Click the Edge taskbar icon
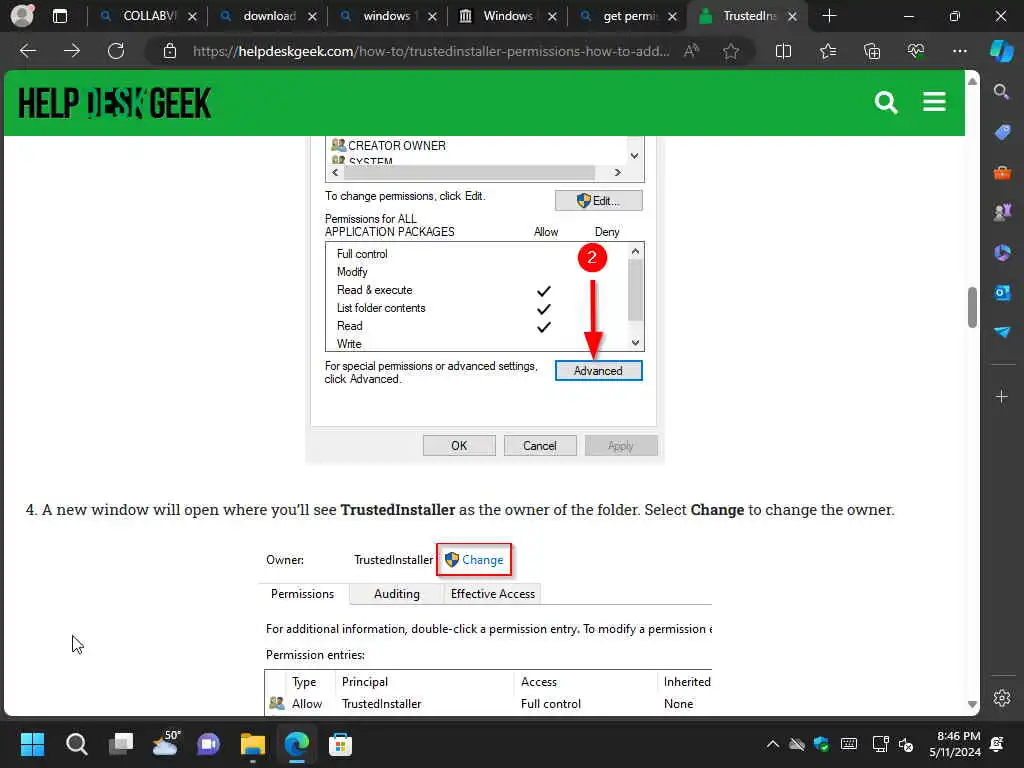This screenshot has width=1024, height=768. click(296, 744)
